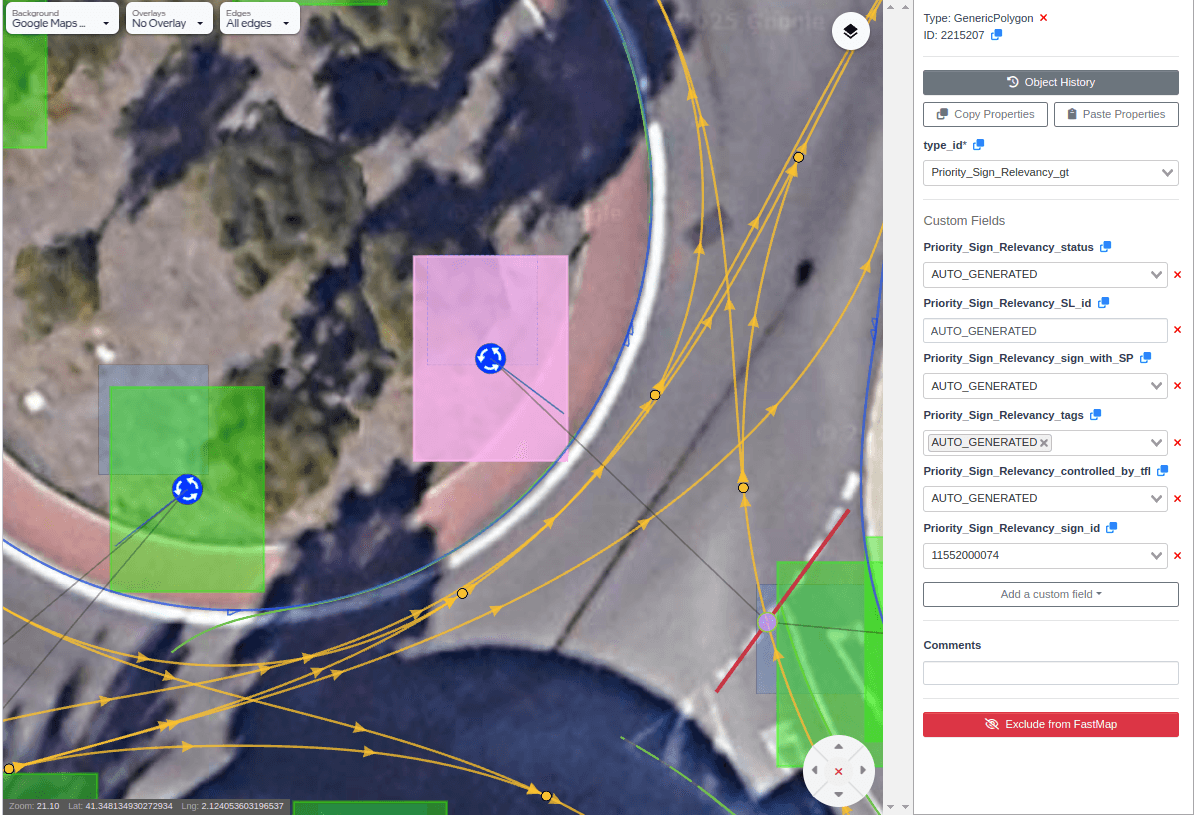
Task: Click the roundabout sign icon on green polygon
Action: pos(187,489)
